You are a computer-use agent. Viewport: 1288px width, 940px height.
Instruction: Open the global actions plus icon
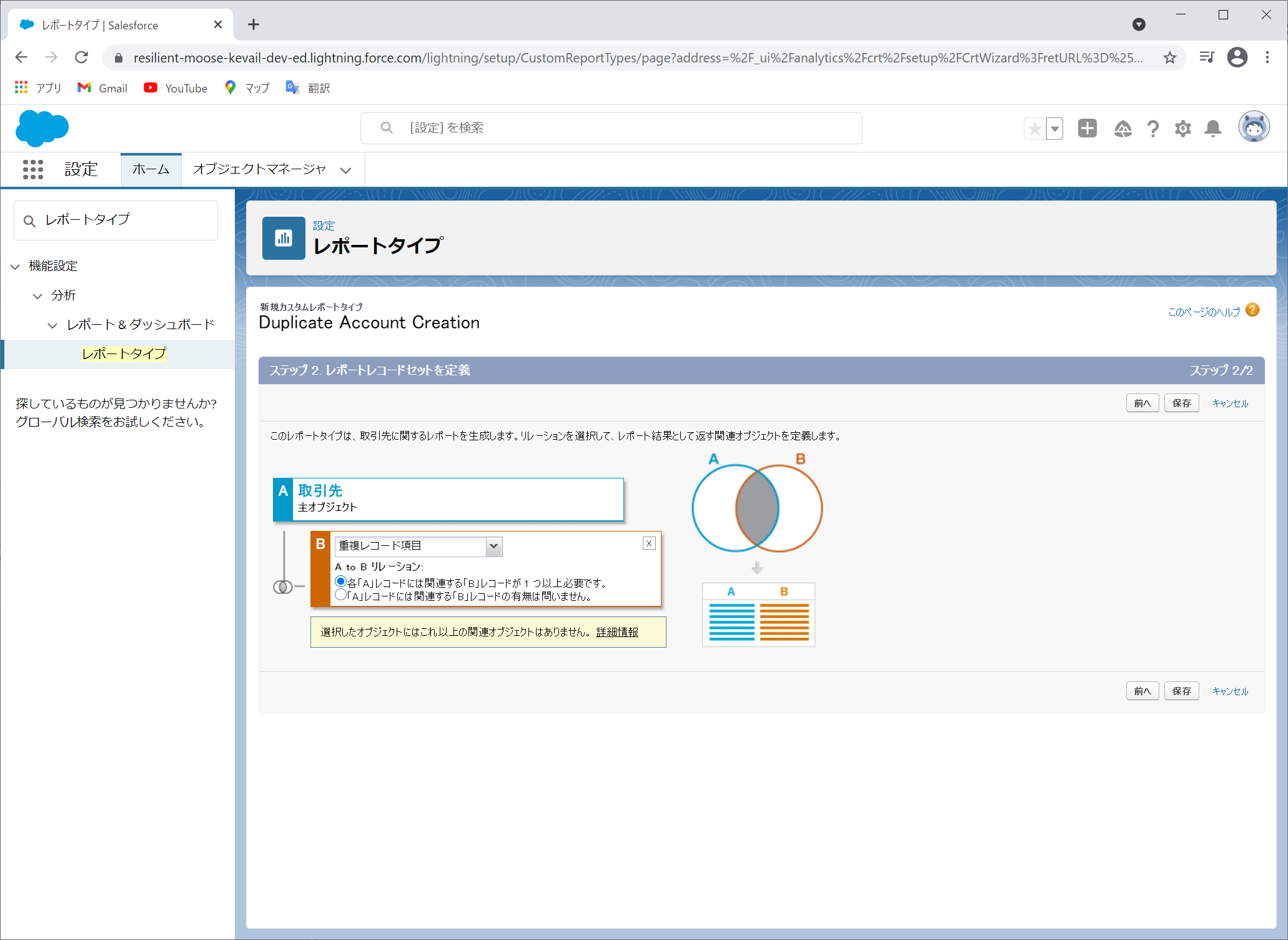pyautogui.click(x=1087, y=129)
